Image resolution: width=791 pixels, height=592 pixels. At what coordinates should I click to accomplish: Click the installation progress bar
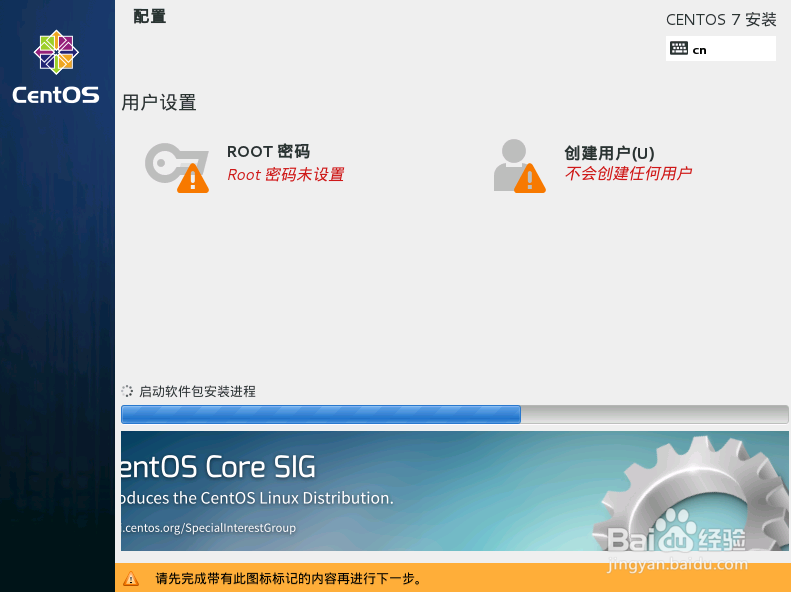pyautogui.click(x=455, y=415)
